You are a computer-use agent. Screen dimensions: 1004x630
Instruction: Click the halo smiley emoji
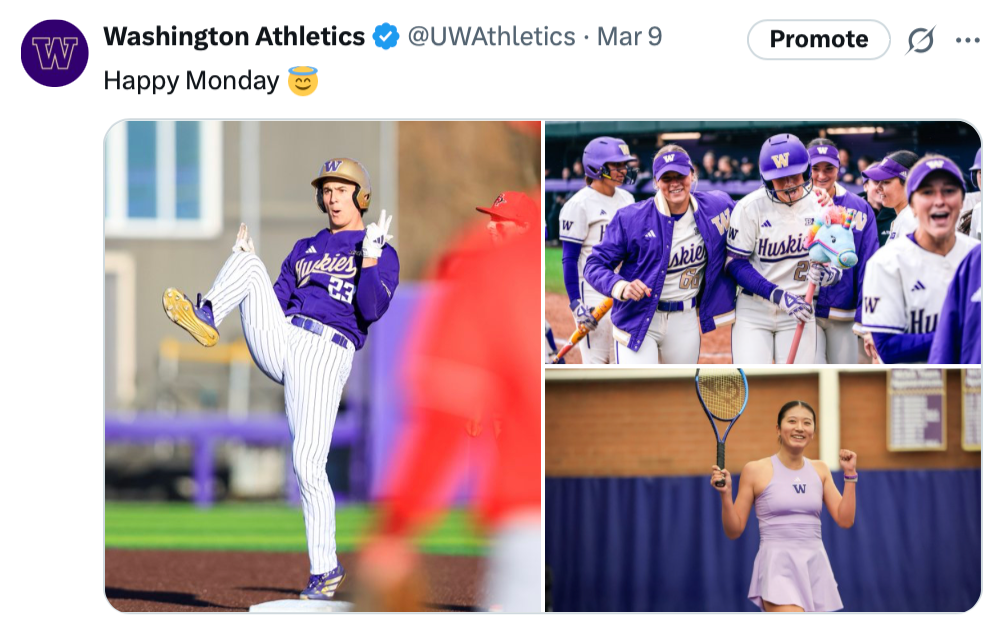(x=303, y=80)
